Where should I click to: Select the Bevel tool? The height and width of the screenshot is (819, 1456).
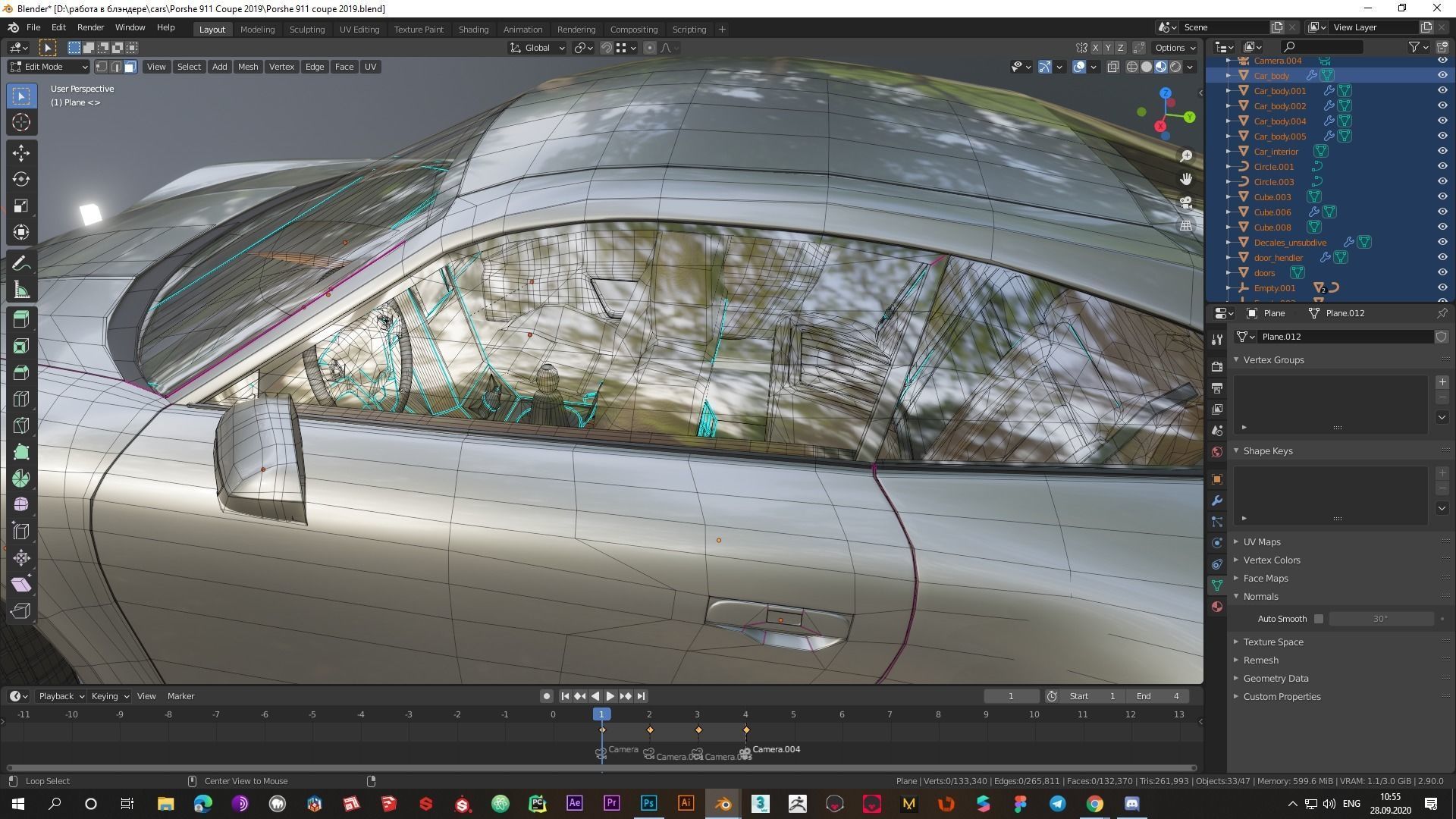tap(21, 372)
